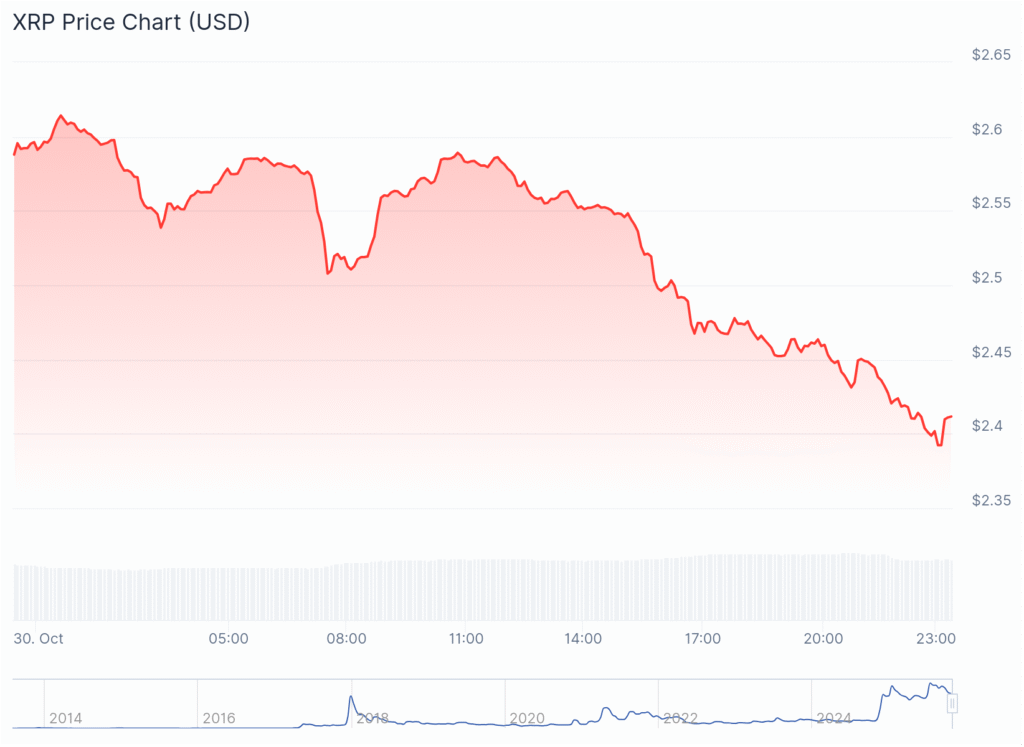Click the 2018 label in the navigator
The height and width of the screenshot is (747, 1024).
373,718
